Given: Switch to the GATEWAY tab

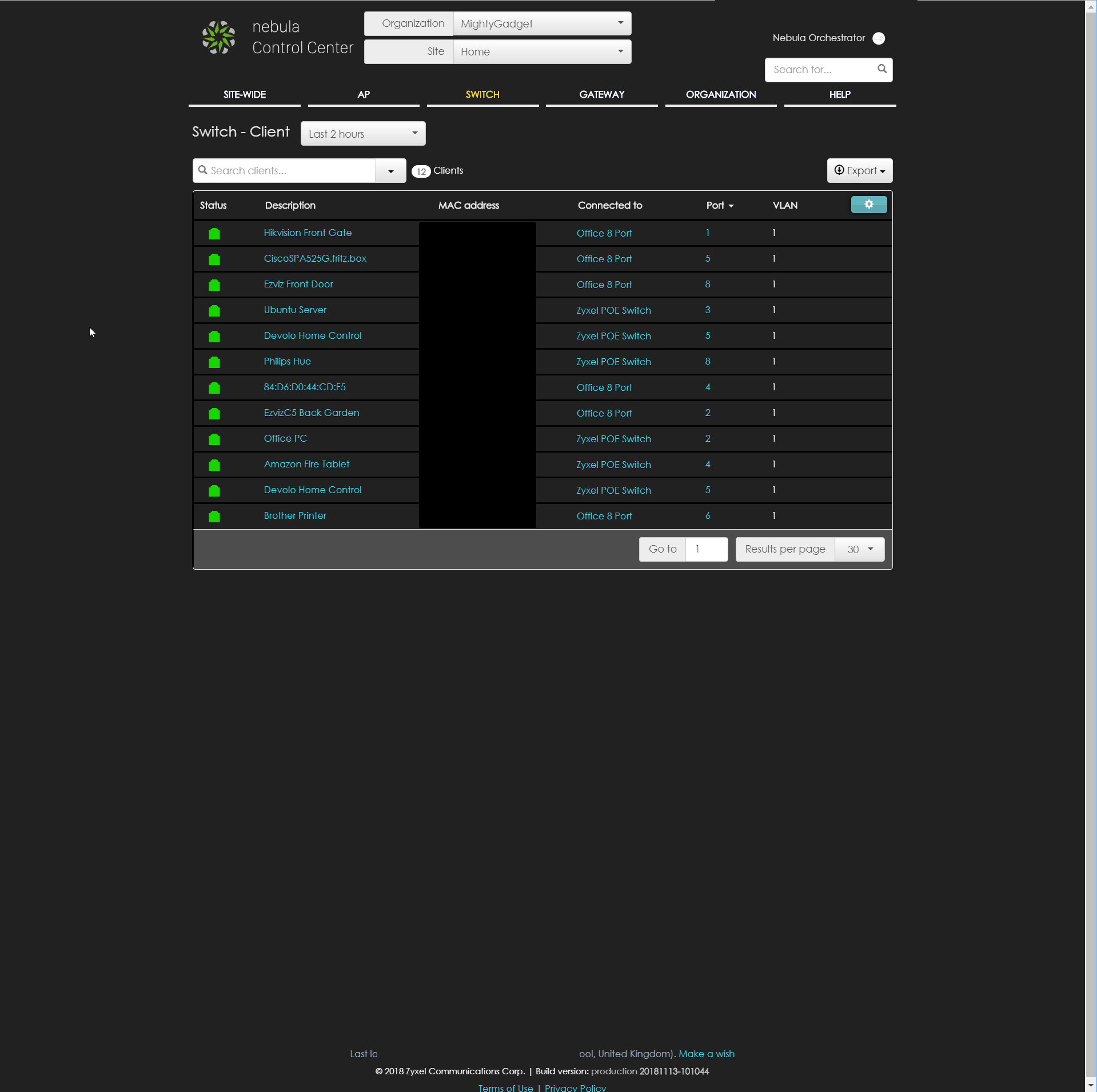Looking at the screenshot, I should point(601,95).
